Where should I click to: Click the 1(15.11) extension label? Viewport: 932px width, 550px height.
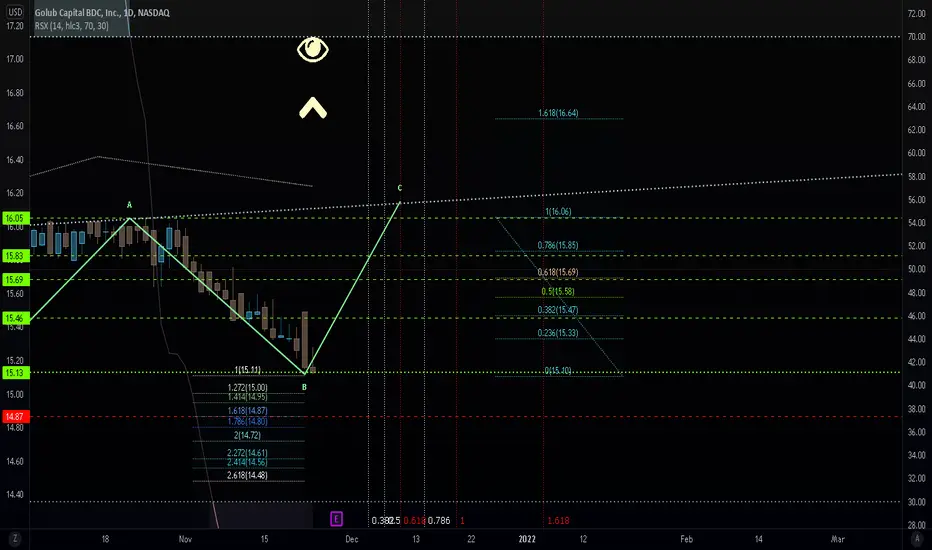click(247, 370)
